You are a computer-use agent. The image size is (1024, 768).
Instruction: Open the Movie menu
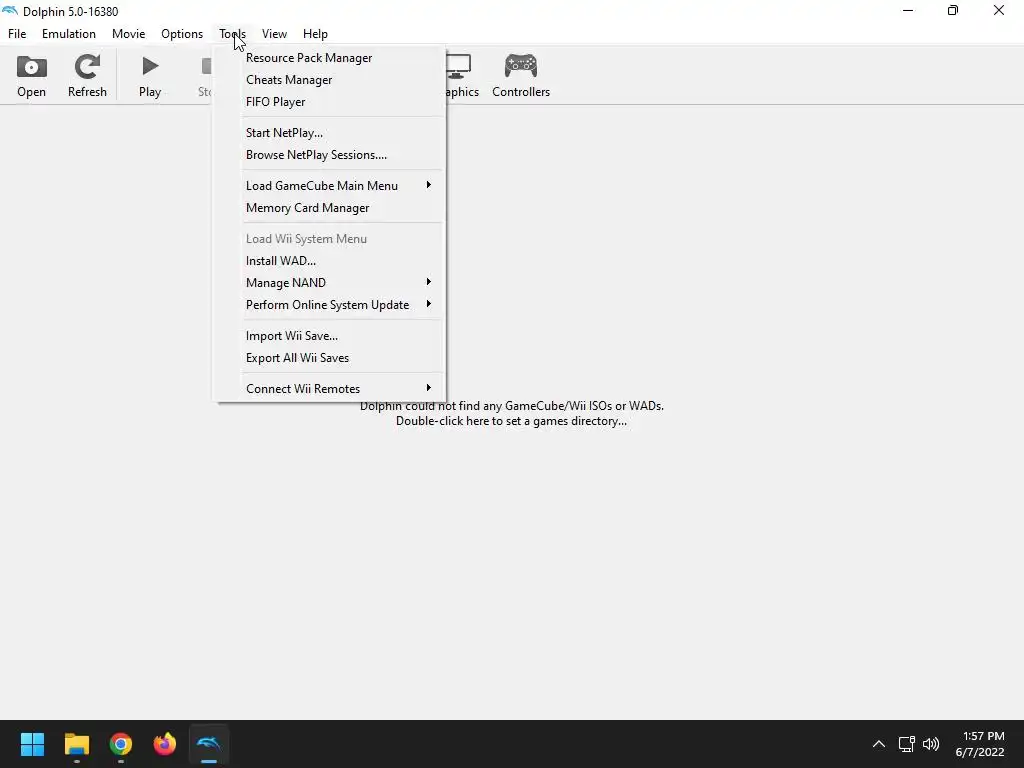[129, 34]
